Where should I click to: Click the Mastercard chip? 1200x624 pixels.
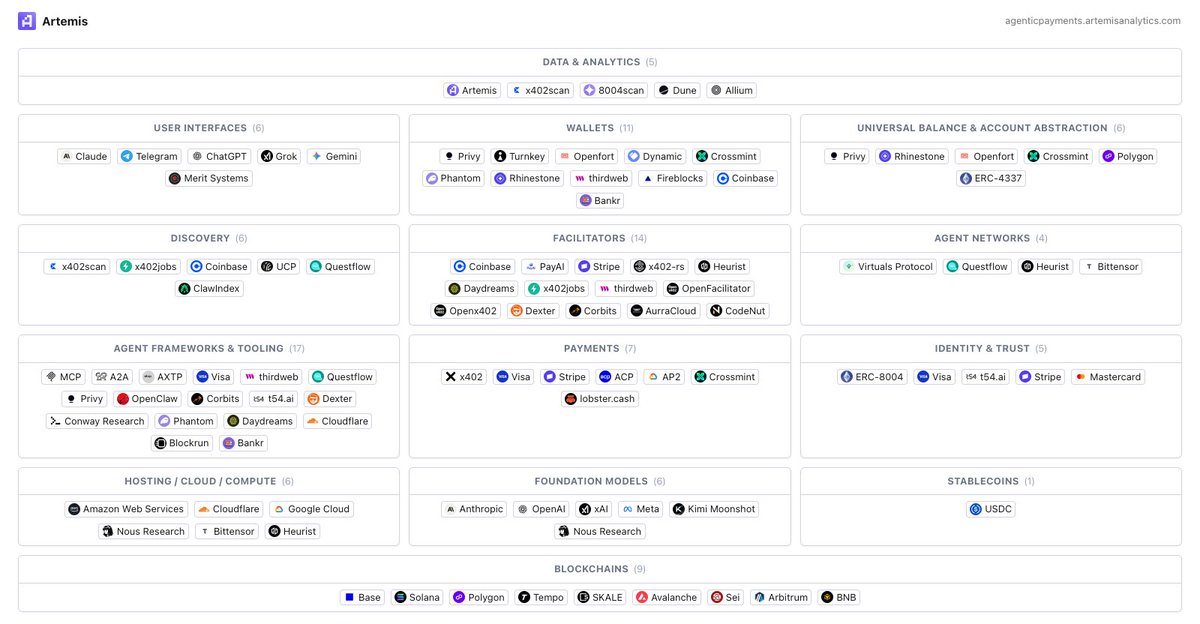pyautogui.click(x=1108, y=376)
